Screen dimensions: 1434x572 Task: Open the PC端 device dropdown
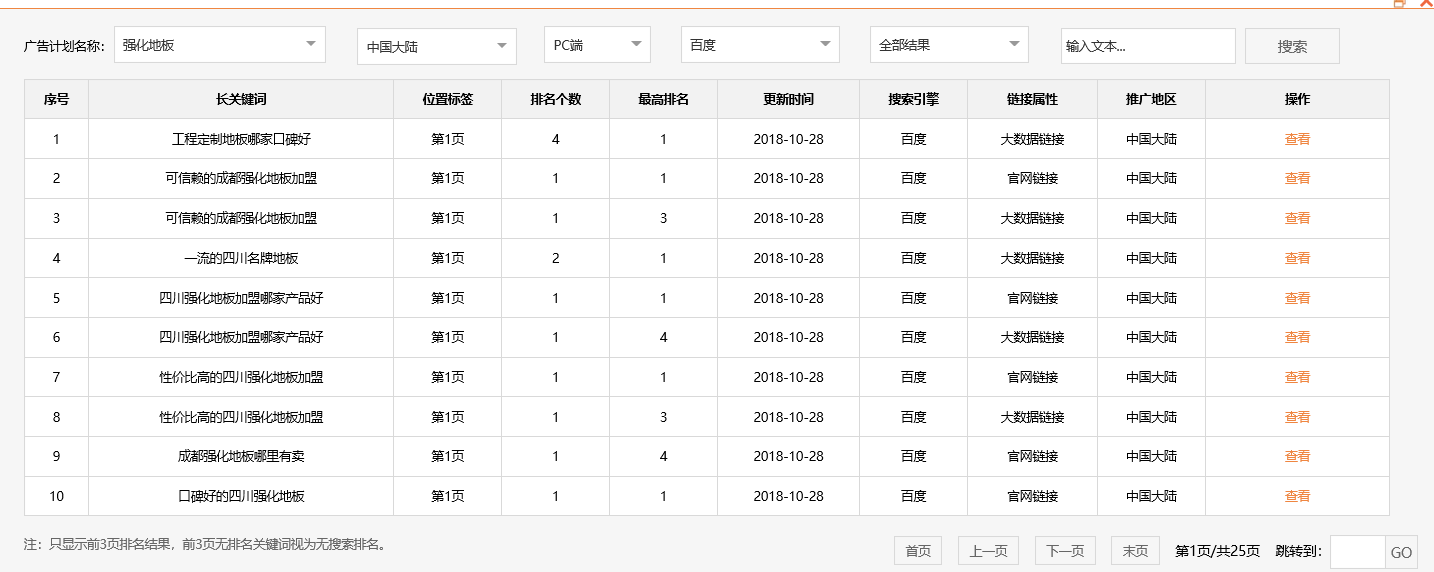[598, 45]
